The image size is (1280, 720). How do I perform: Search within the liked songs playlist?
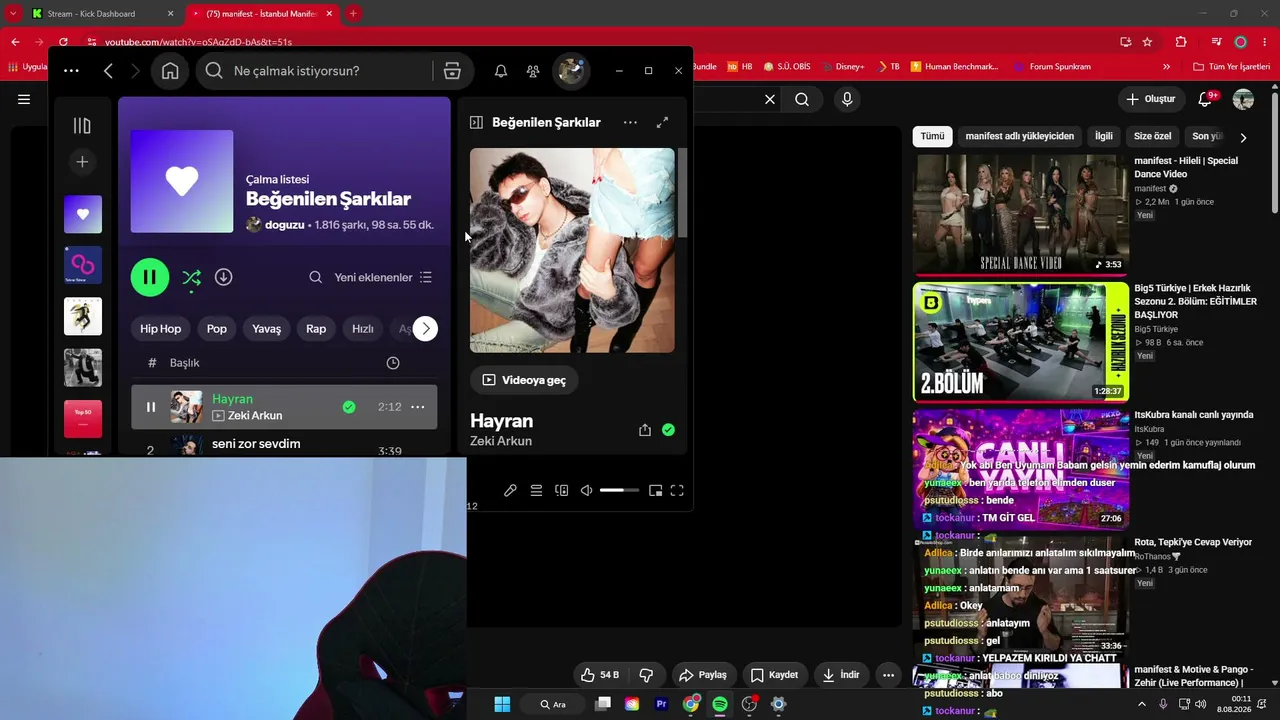point(315,277)
